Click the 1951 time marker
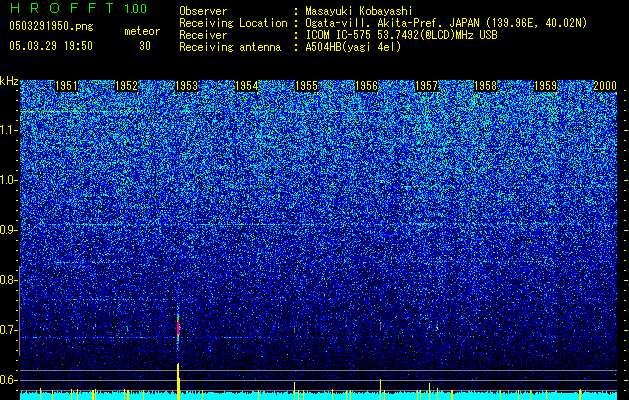The height and width of the screenshot is (400, 629). (x=66, y=86)
